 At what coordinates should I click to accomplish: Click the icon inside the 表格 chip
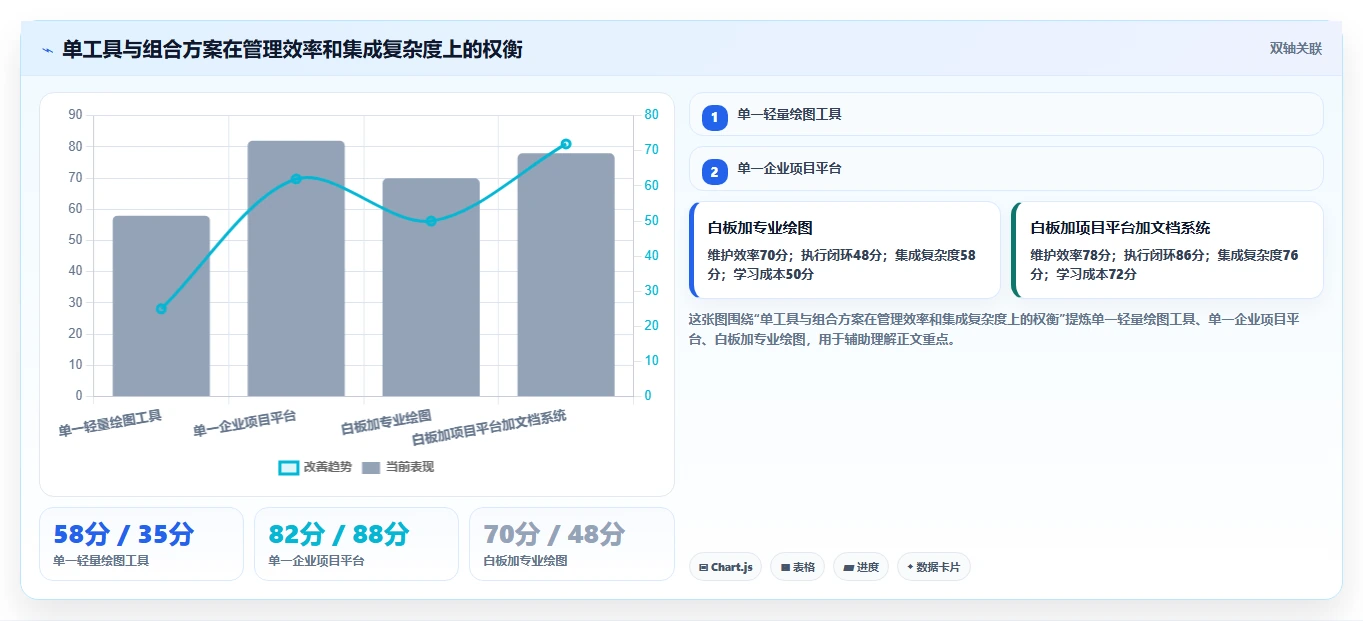pos(785,567)
